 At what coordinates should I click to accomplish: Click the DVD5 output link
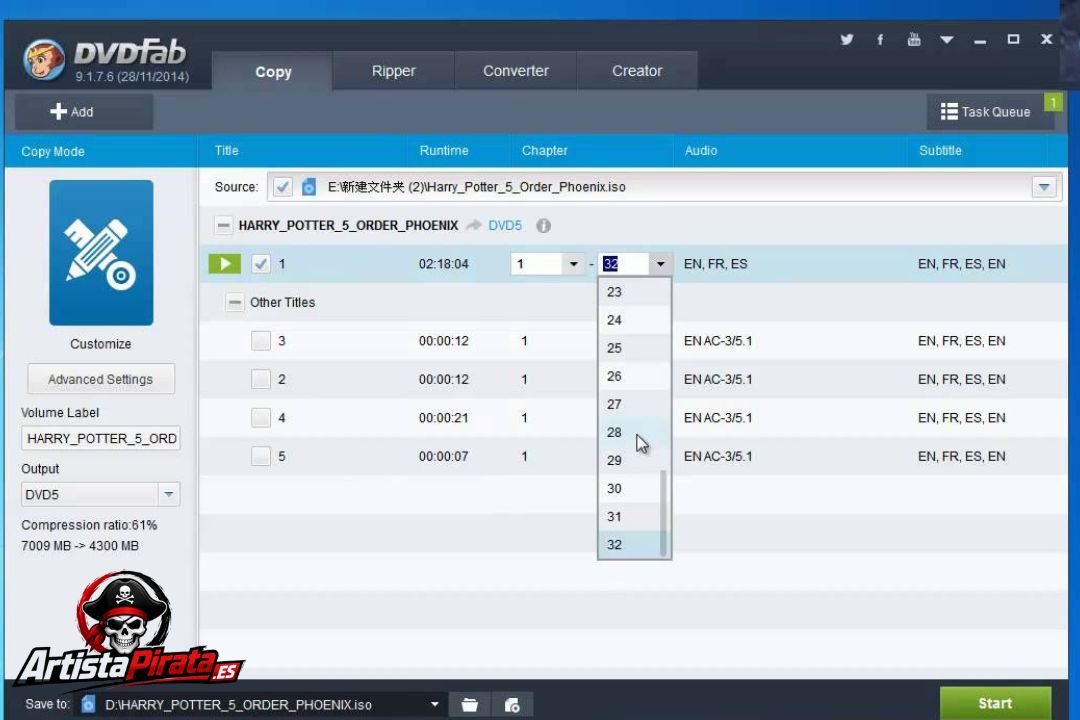point(505,225)
